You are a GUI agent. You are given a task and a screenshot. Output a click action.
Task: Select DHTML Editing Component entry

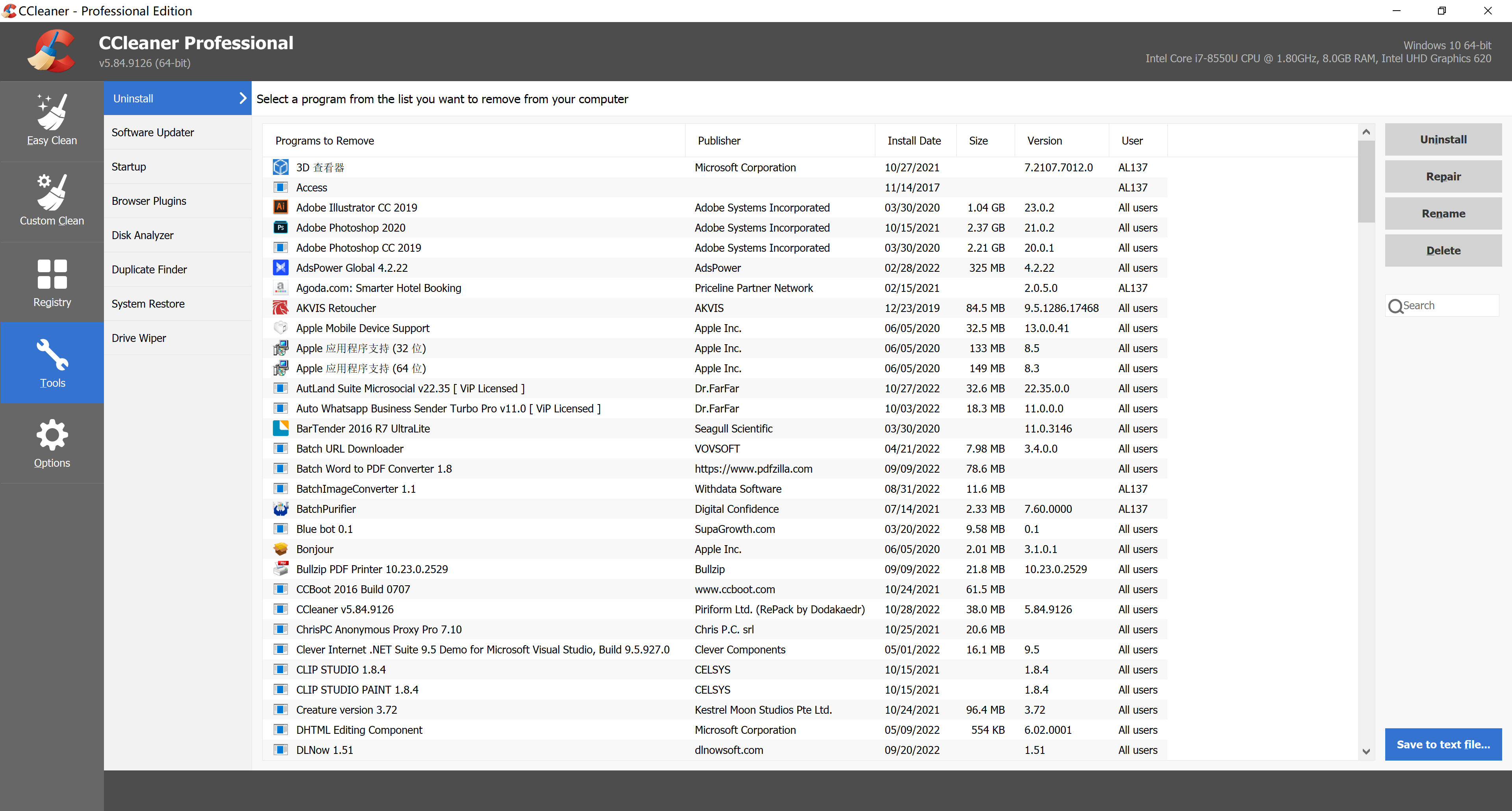click(715, 730)
